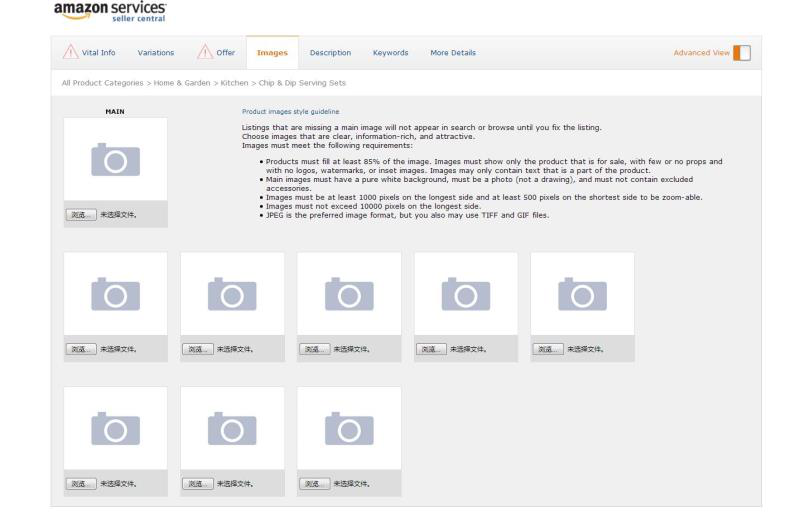Open the Product images style guideline link
The height and width of the screenshot is (518, 800).
coord(290,111)
